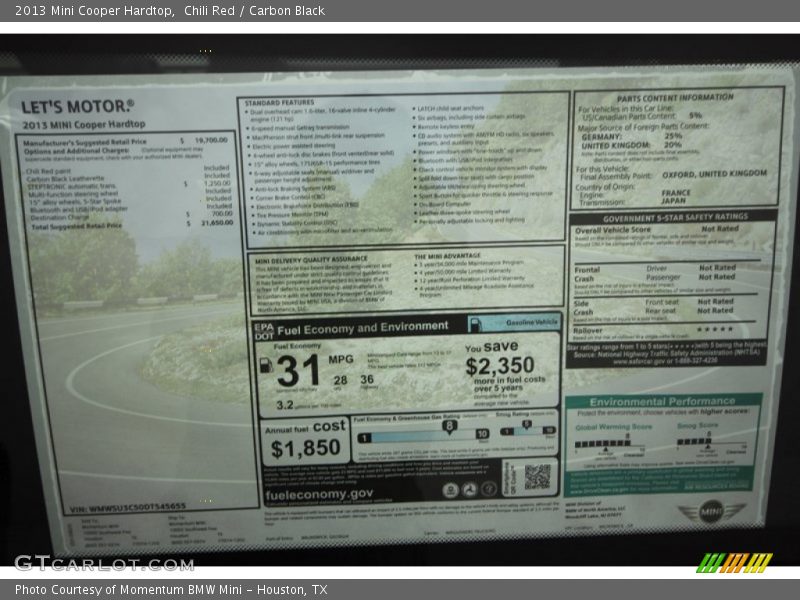
Task: Click the rollover five-star rating
Action: (715, 330)
